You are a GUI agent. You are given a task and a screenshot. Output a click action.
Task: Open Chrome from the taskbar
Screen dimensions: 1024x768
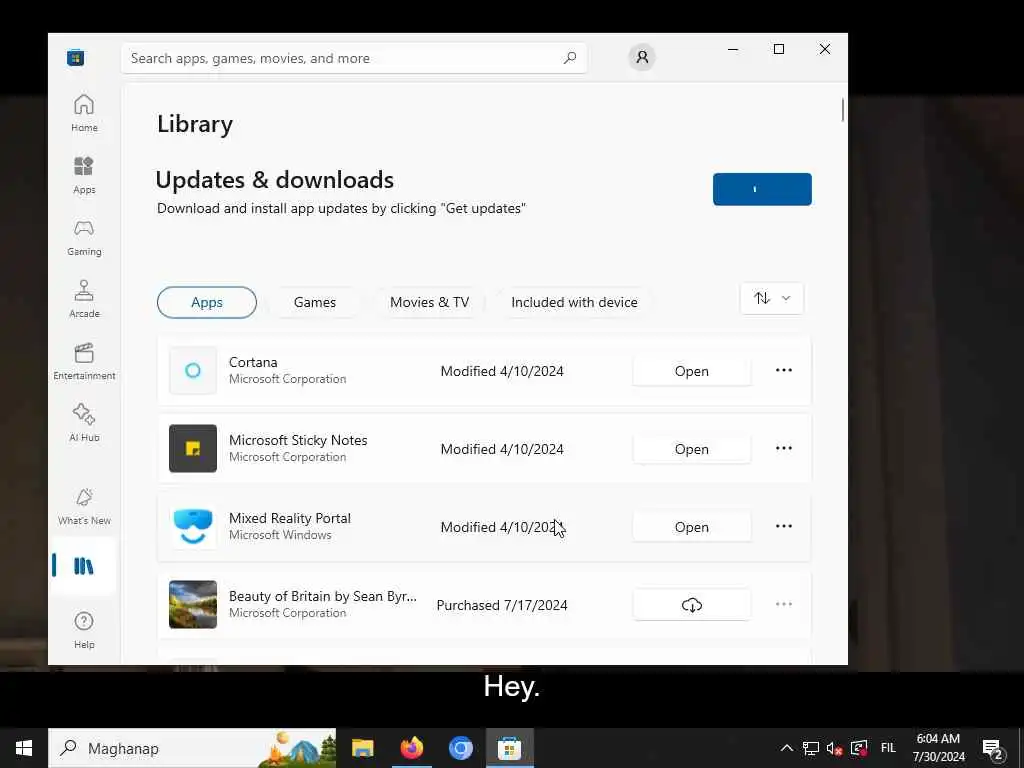460,748
